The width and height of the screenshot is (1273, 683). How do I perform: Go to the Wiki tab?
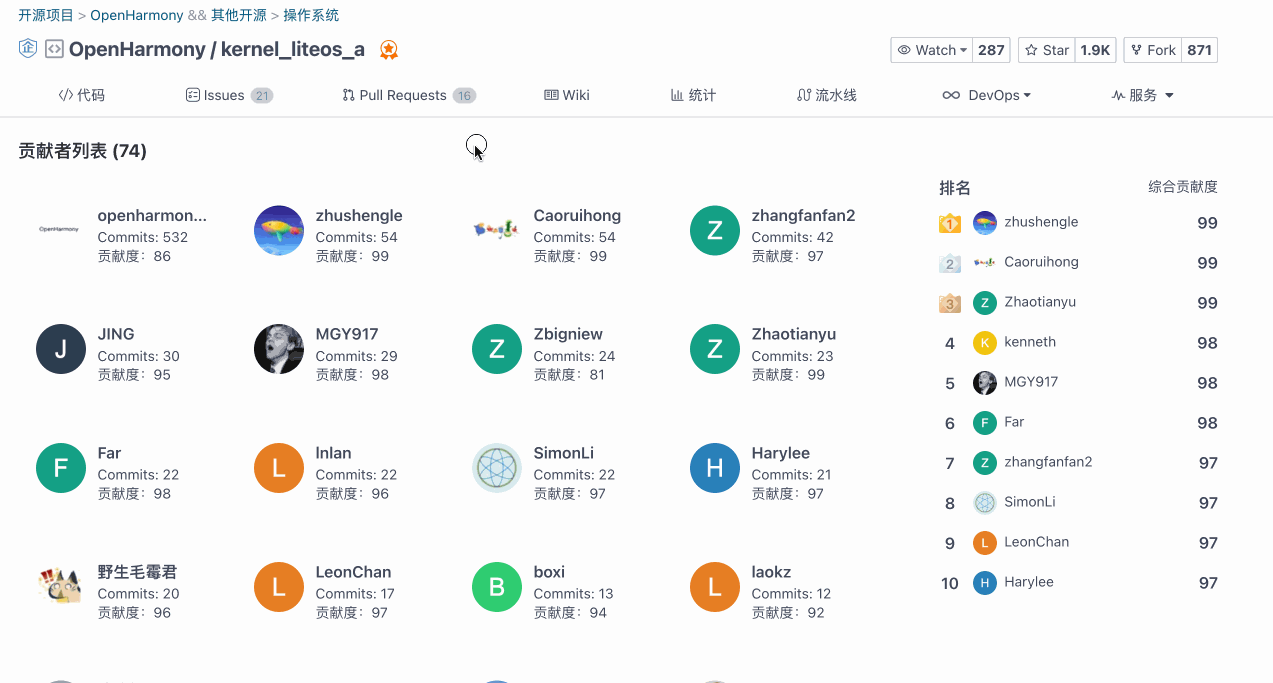[567, 95]
